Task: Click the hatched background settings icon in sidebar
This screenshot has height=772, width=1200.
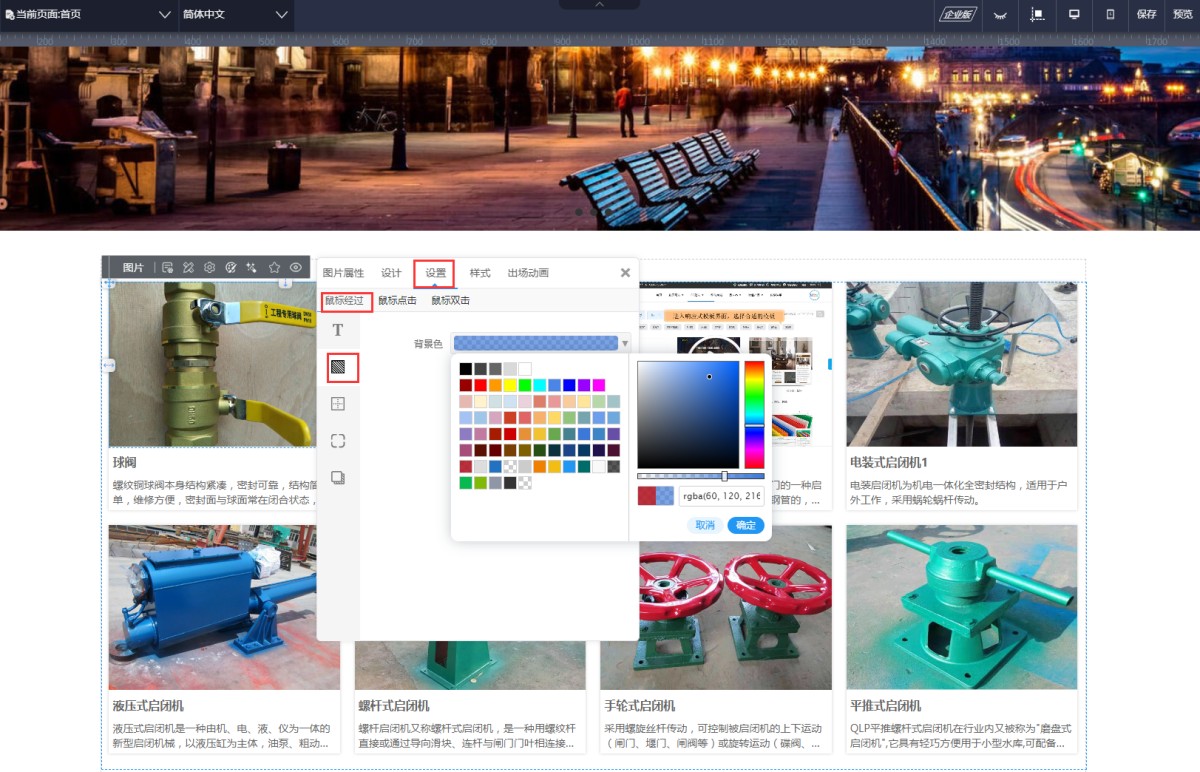Action: click(338, 367)
